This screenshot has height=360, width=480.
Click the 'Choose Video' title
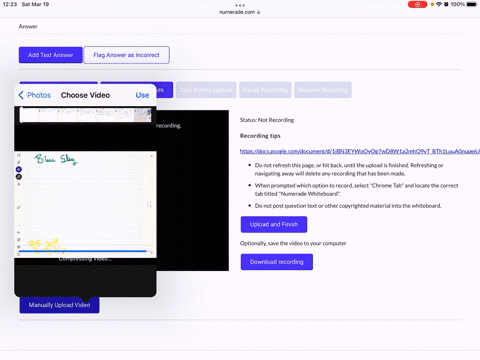pyautogui.click(x=85, y=95)
